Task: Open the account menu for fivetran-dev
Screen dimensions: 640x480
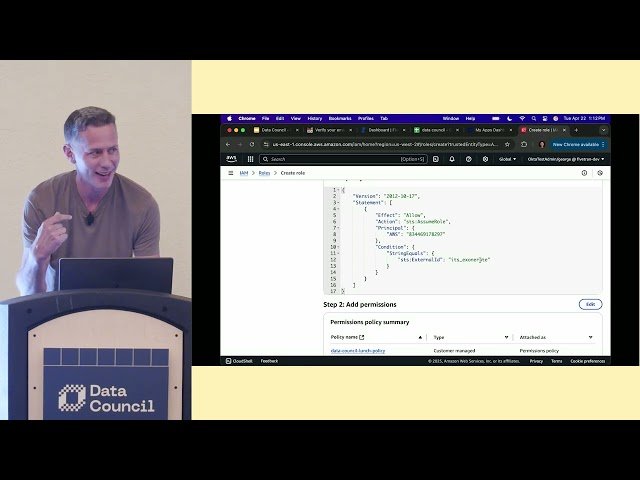Action: [x=566, y=159]
